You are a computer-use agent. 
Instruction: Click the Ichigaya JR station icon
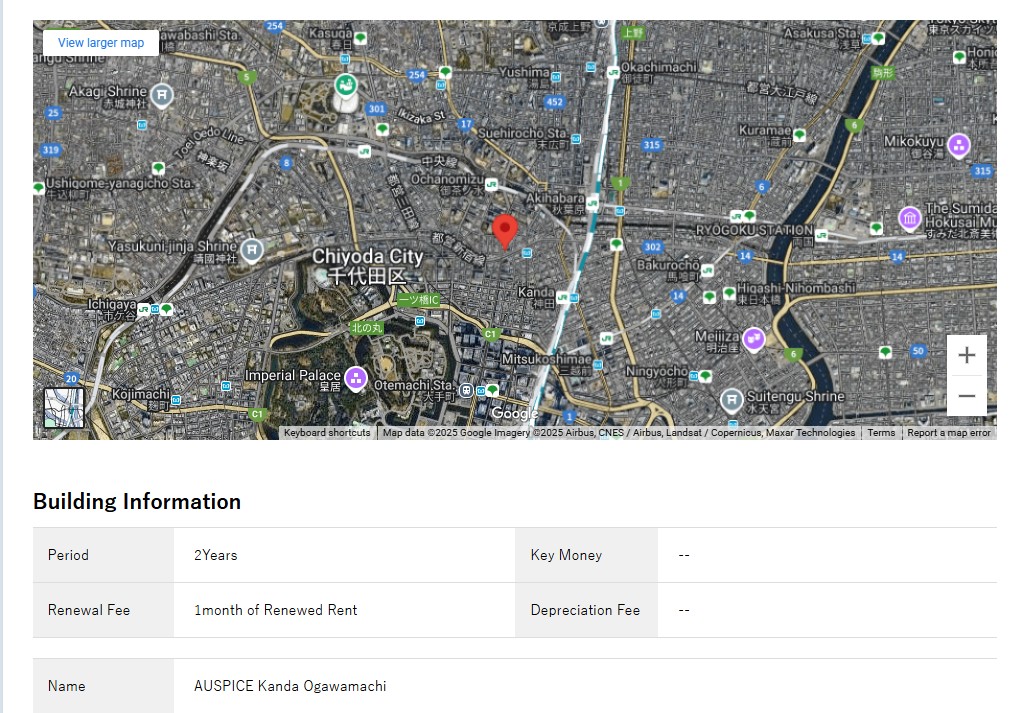click(x=143, y=309)
